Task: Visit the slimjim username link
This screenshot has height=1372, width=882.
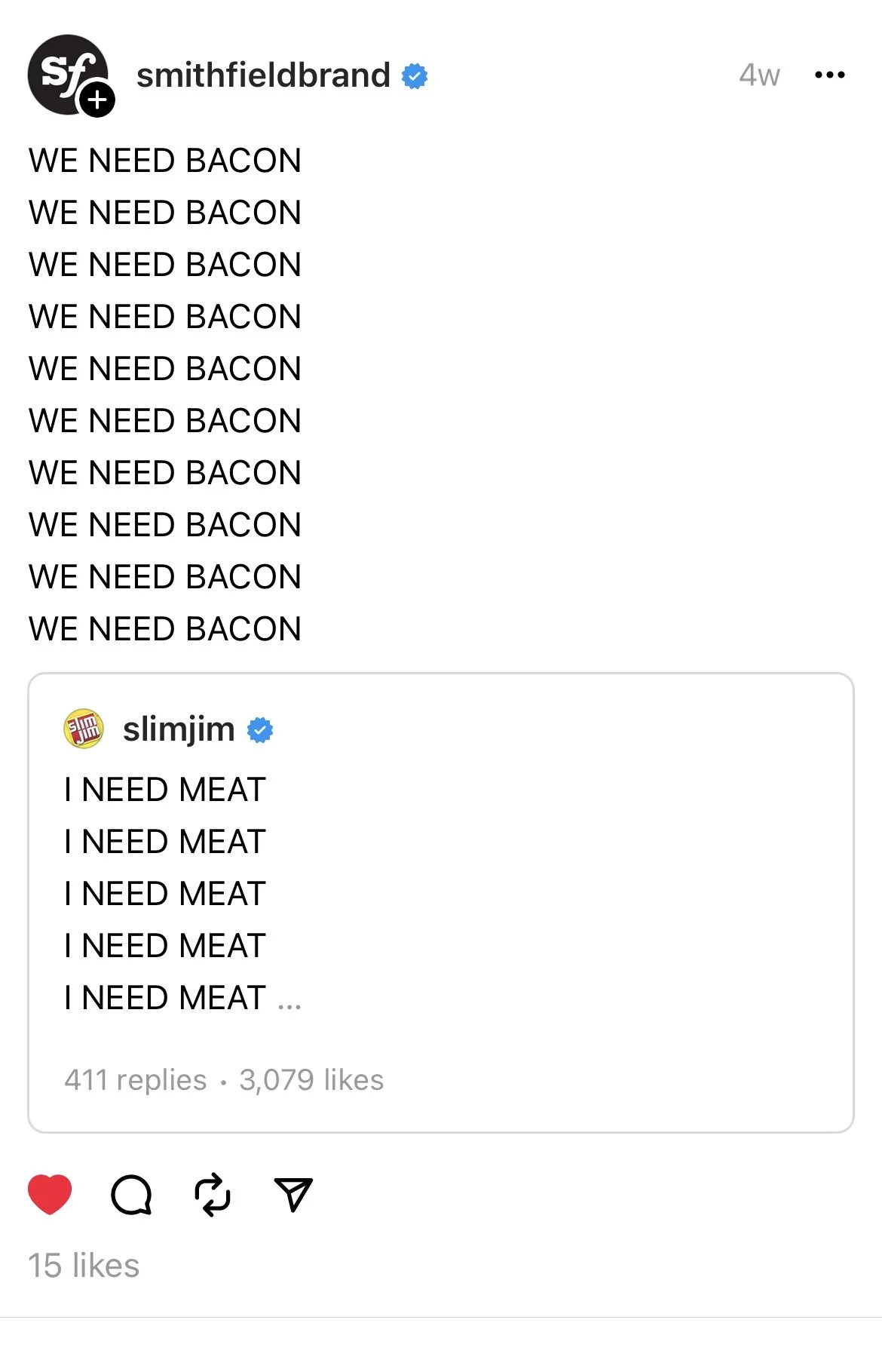Action: [179, 729]
